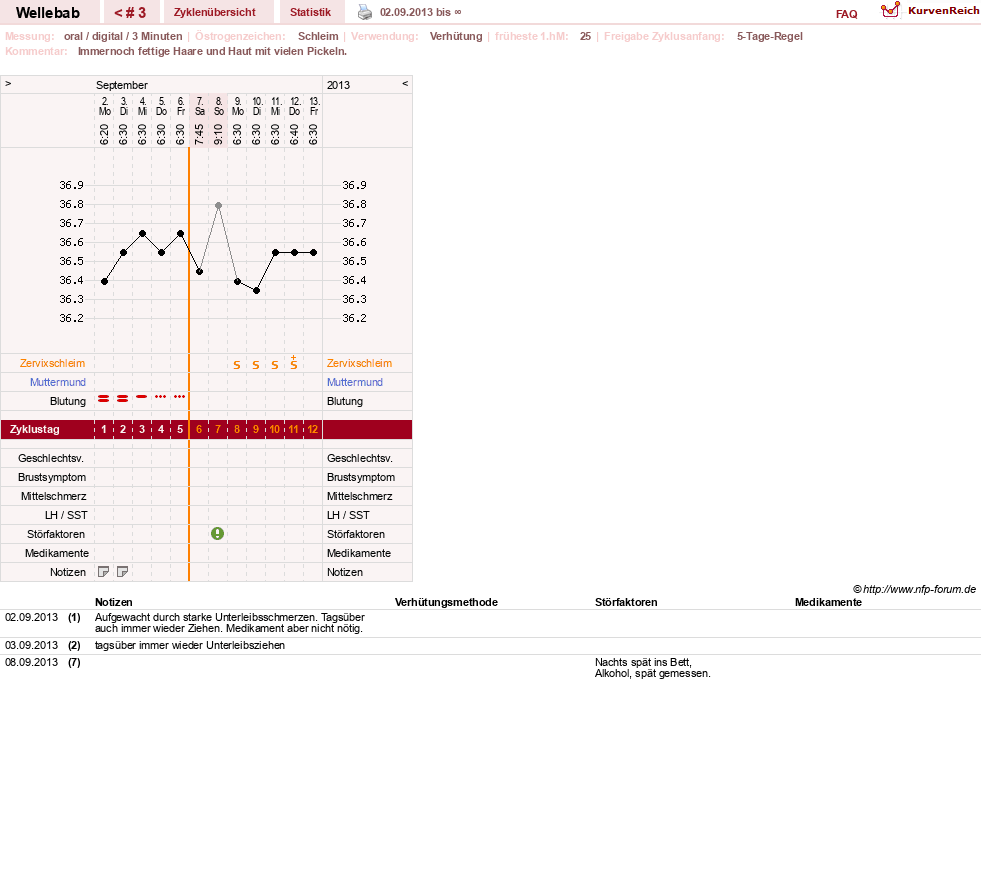981x889 pixels.
Task: Click the left Brustsymptom row label
Action: 52,477
